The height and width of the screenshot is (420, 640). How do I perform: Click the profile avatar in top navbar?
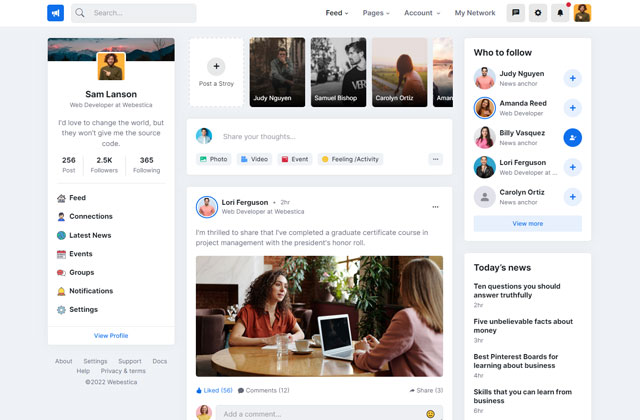[x=582, y=13]
